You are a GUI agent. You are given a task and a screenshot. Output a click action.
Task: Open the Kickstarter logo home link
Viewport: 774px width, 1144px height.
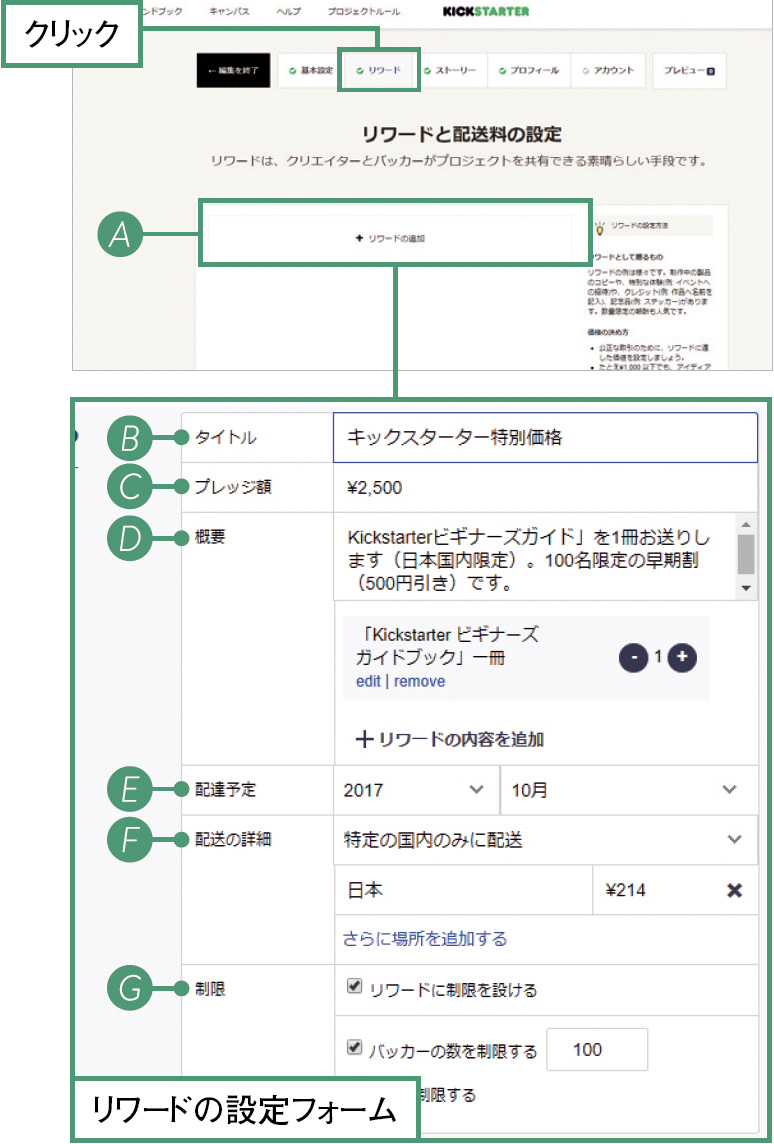(x=486, y=12)
